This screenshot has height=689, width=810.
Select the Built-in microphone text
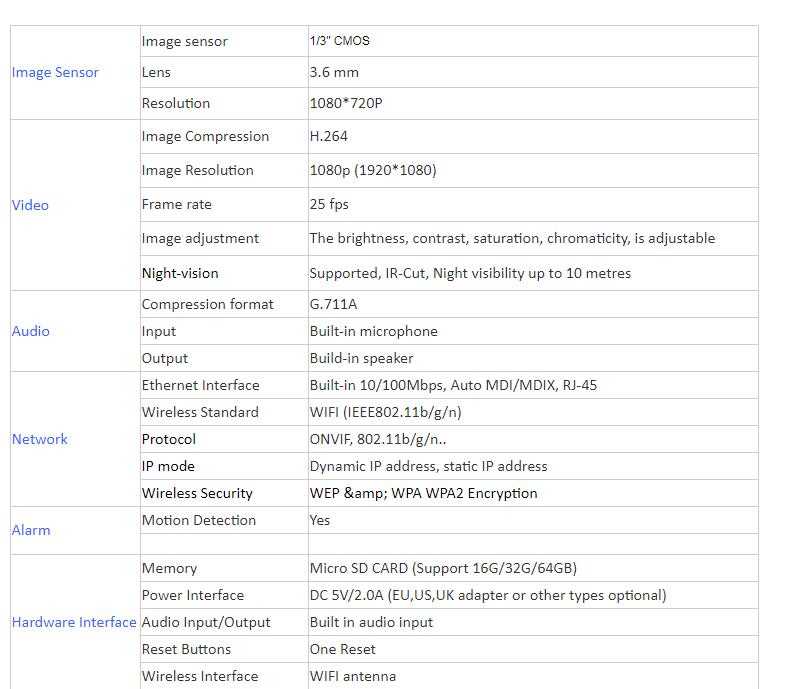(373, 331)
